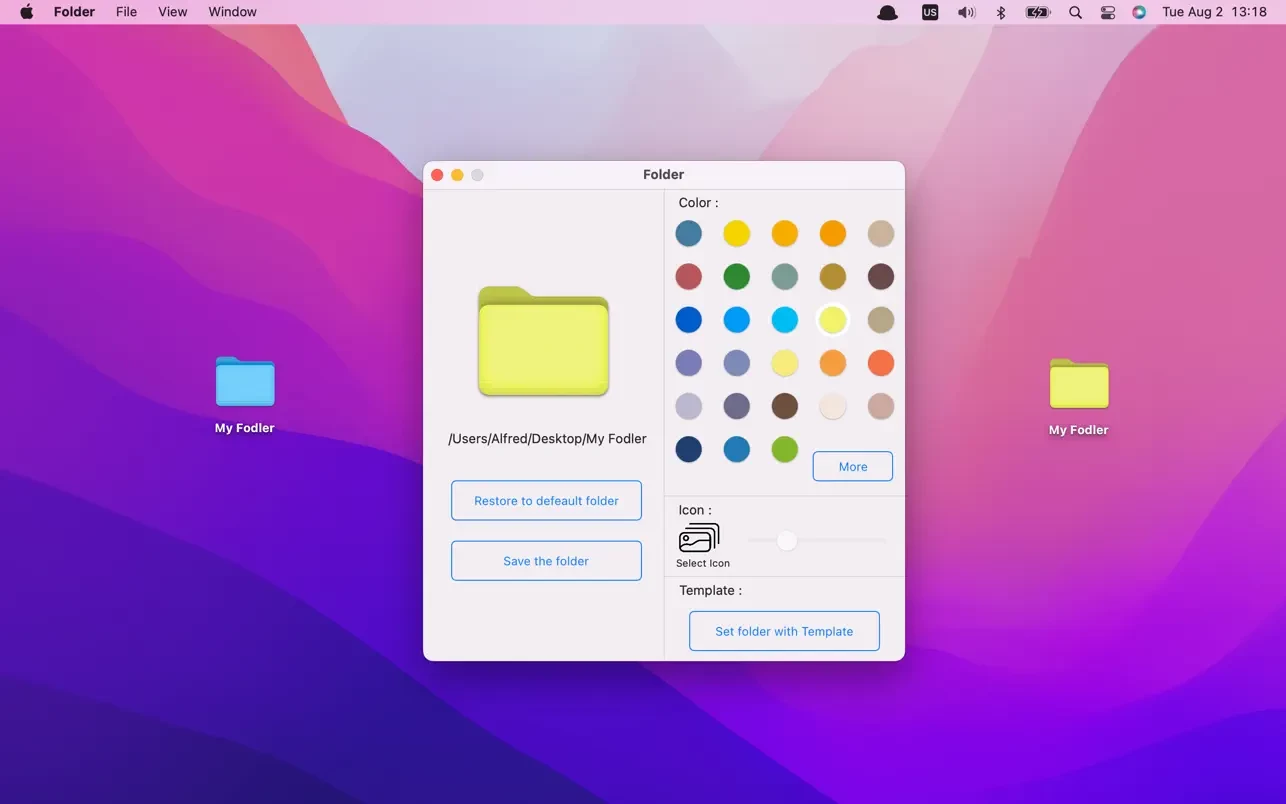This screenshot has width=1286, height=804.
Task: Click Restore to defeault folder
Action: [x=546, y=500]
